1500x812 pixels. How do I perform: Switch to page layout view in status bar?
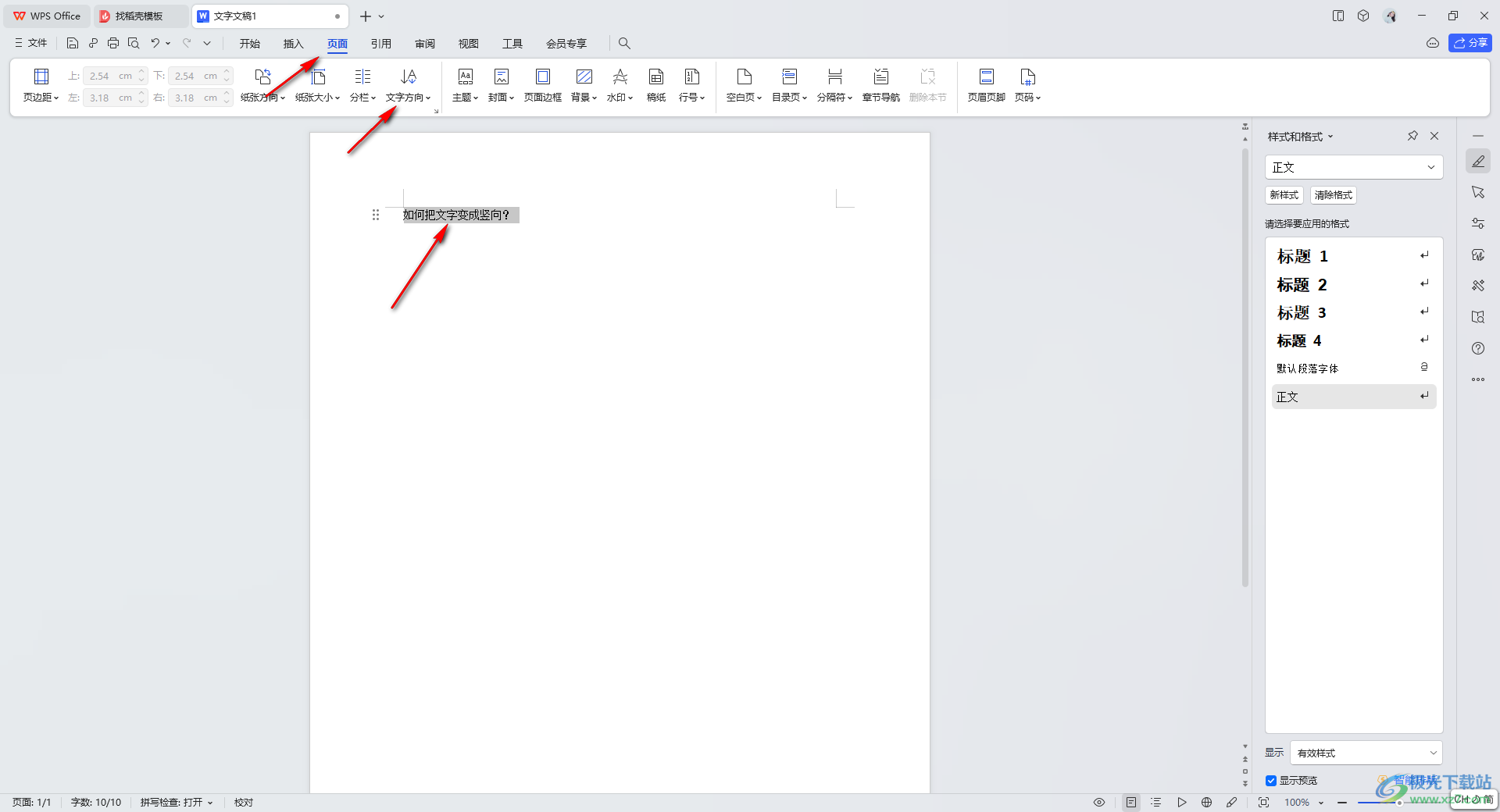coord(1131,802)
